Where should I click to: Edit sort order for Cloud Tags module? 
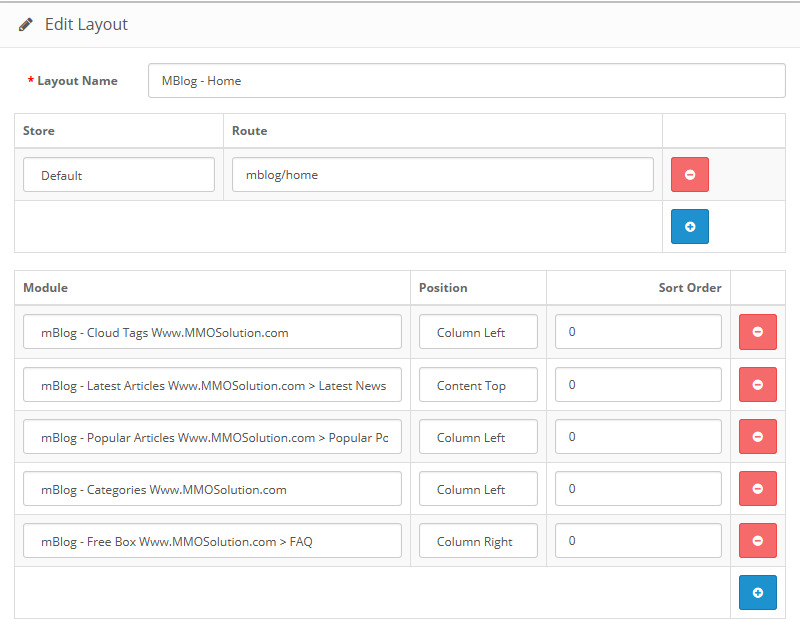pos(638,332)
